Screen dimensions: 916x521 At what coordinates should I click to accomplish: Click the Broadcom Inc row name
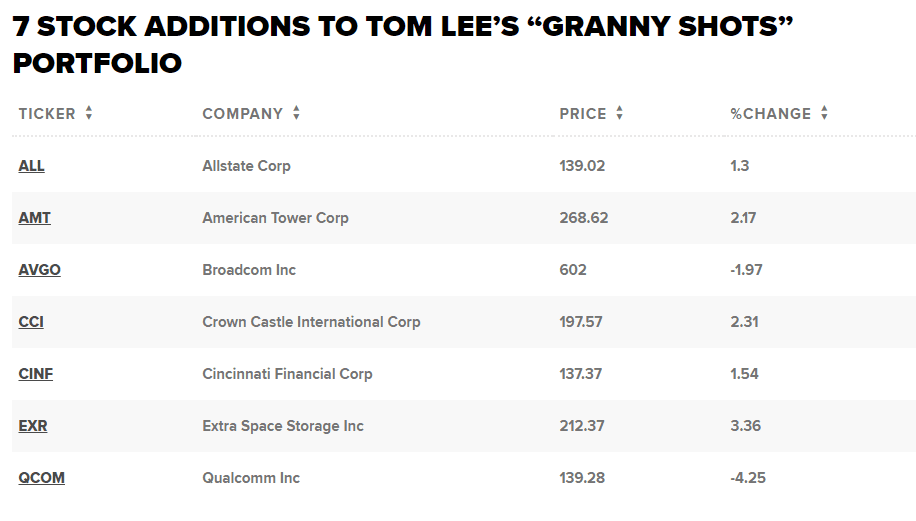(x=249, y=270)
